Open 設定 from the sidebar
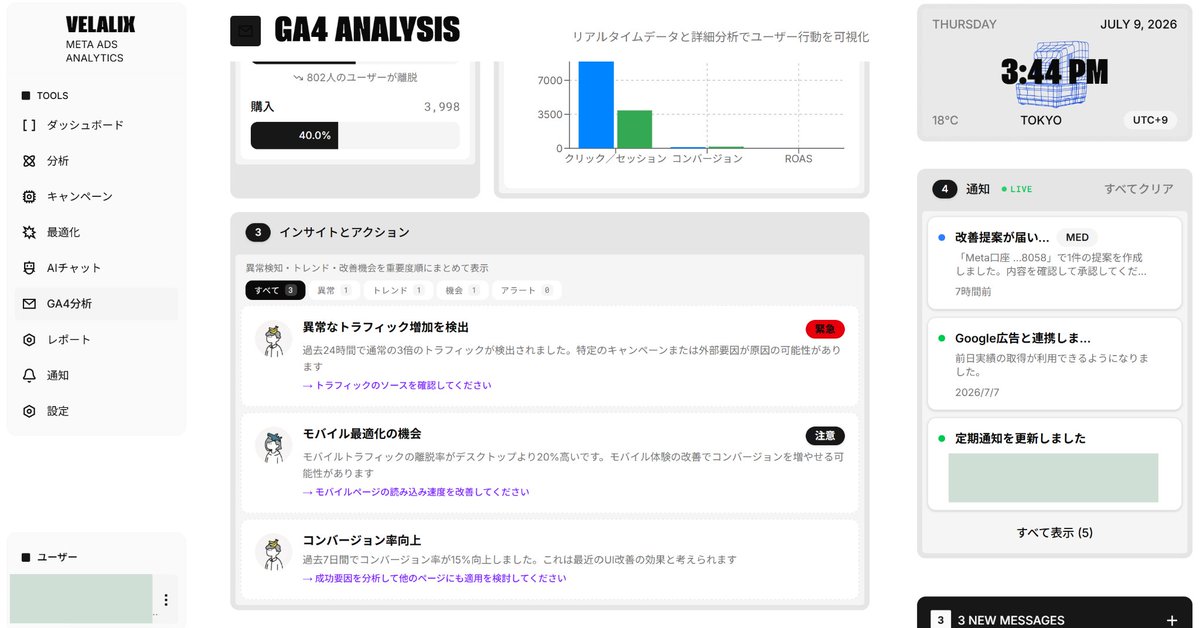 click(96, 411)
